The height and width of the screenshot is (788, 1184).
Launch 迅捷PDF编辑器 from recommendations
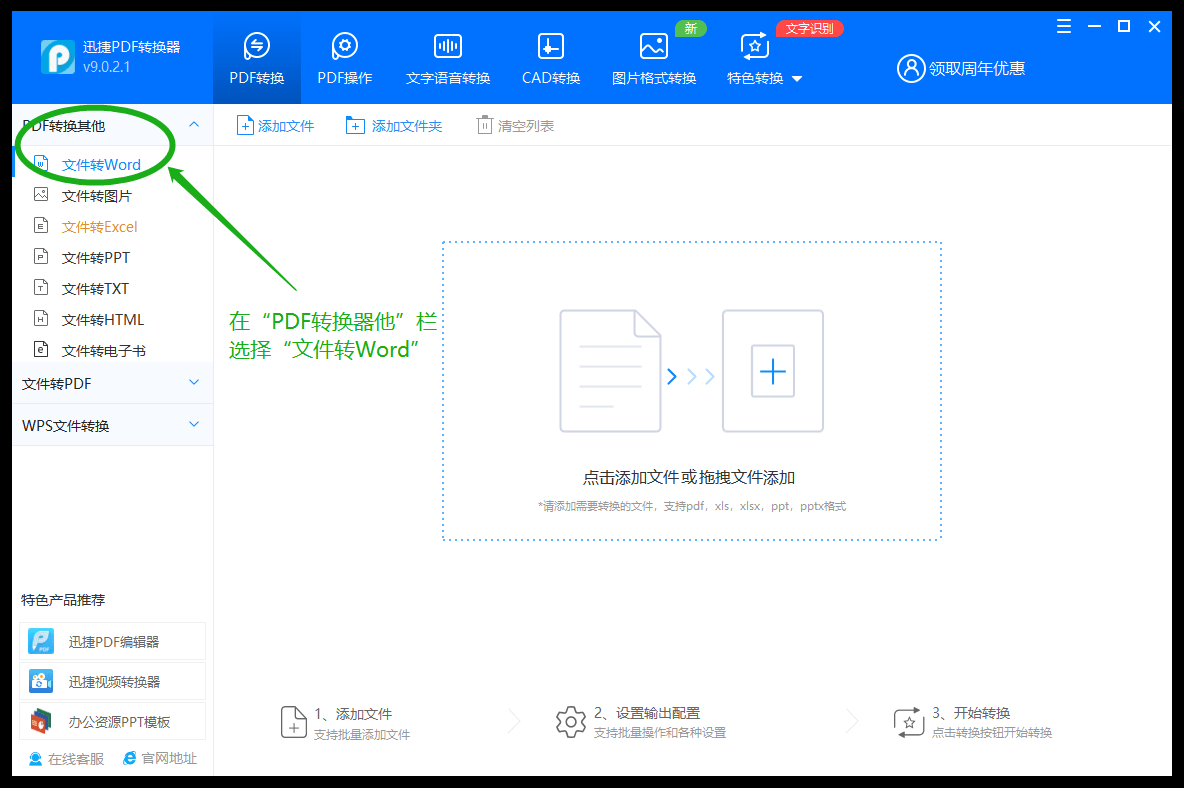[x=112, y=640]
